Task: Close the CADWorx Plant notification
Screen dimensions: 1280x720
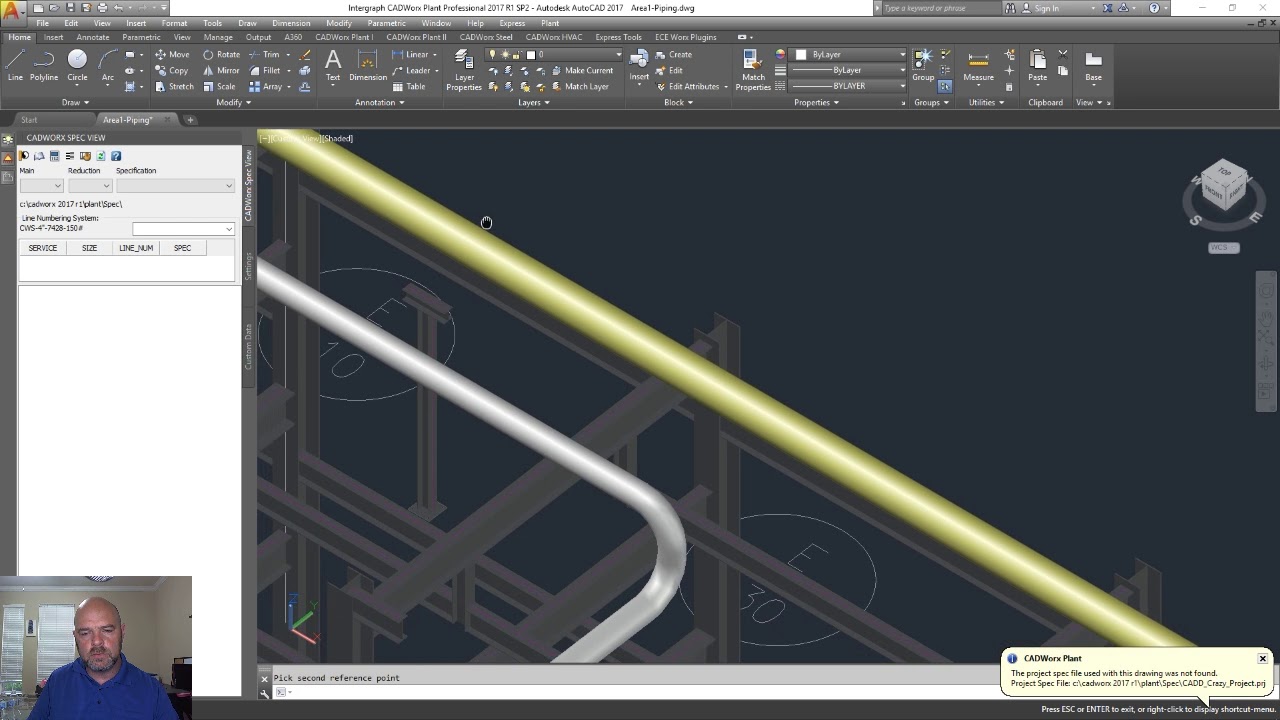Action: (1262, 658)
